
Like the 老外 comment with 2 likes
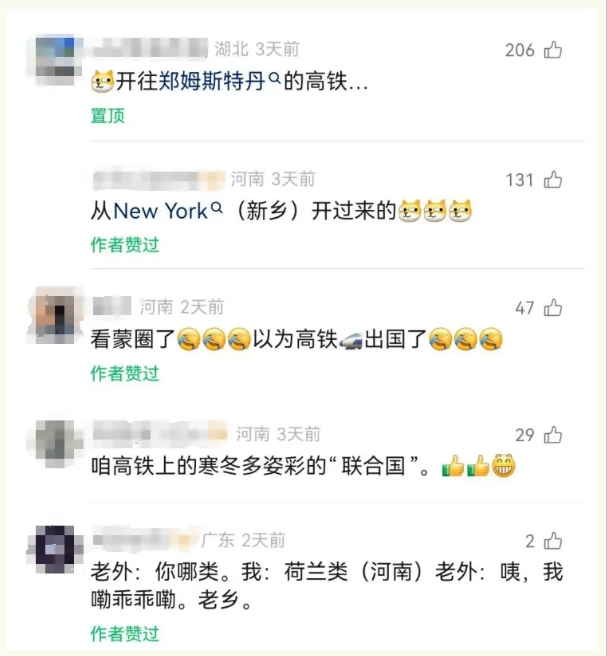click(553, 541)
